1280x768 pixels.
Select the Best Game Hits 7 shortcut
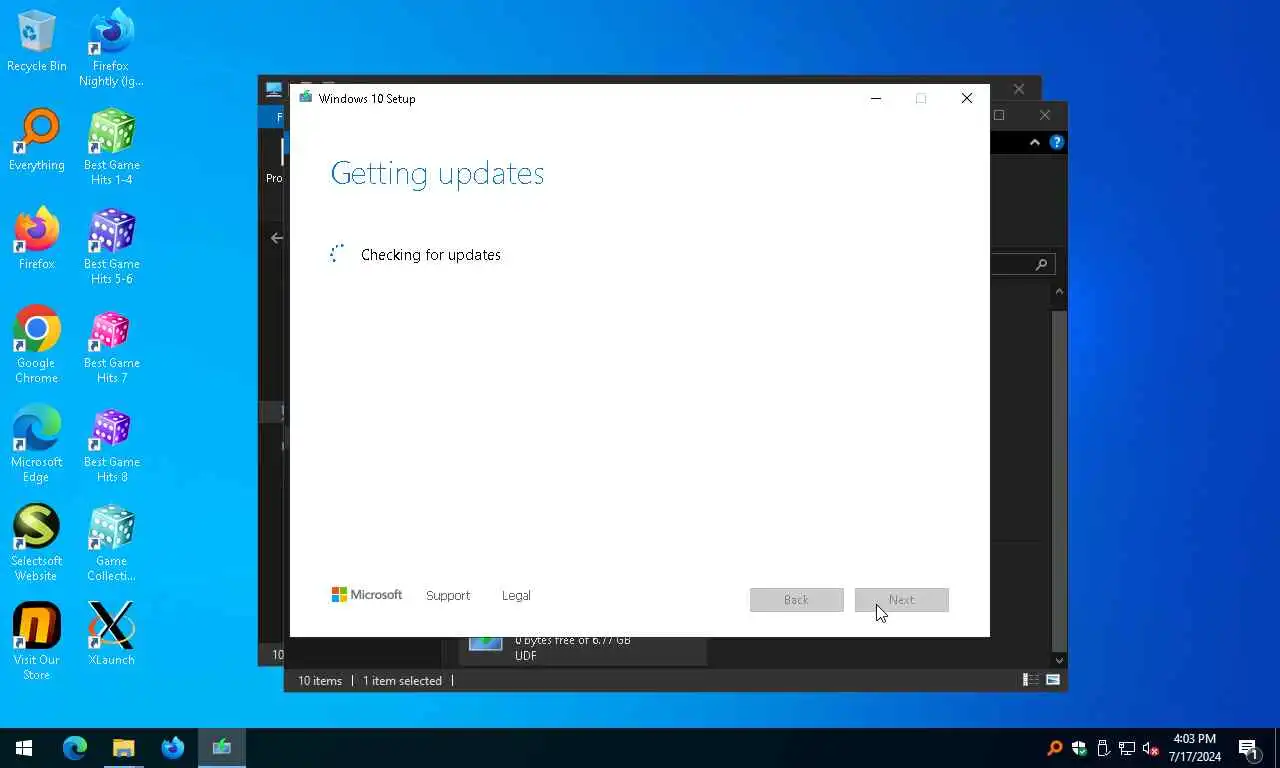click(x=111, y=345)
